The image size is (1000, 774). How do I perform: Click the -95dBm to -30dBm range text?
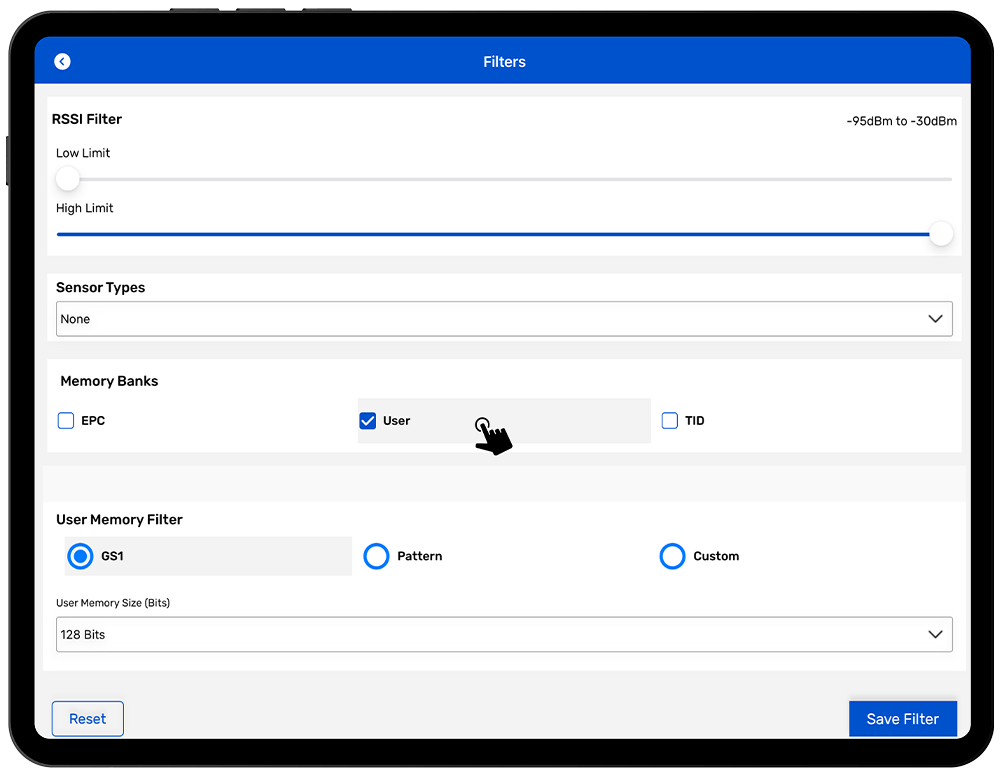[x=901, y=121]
